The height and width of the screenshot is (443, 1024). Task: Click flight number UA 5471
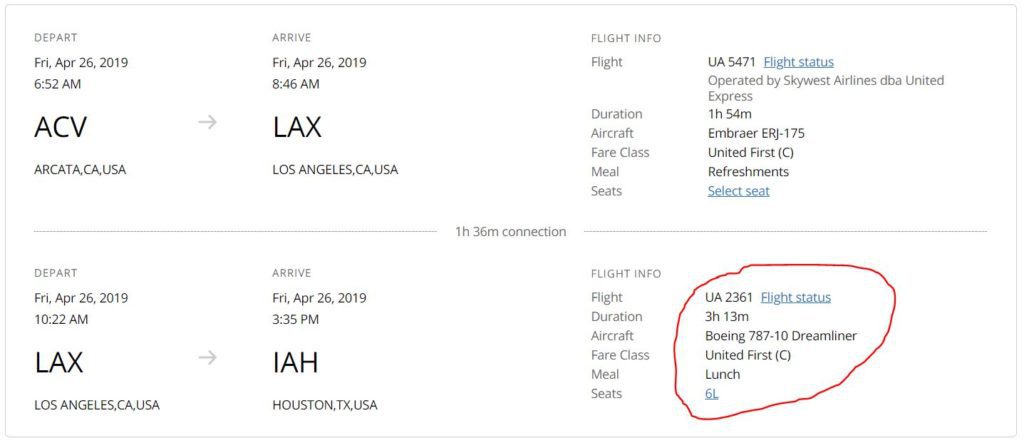click(x=731, y=62)
